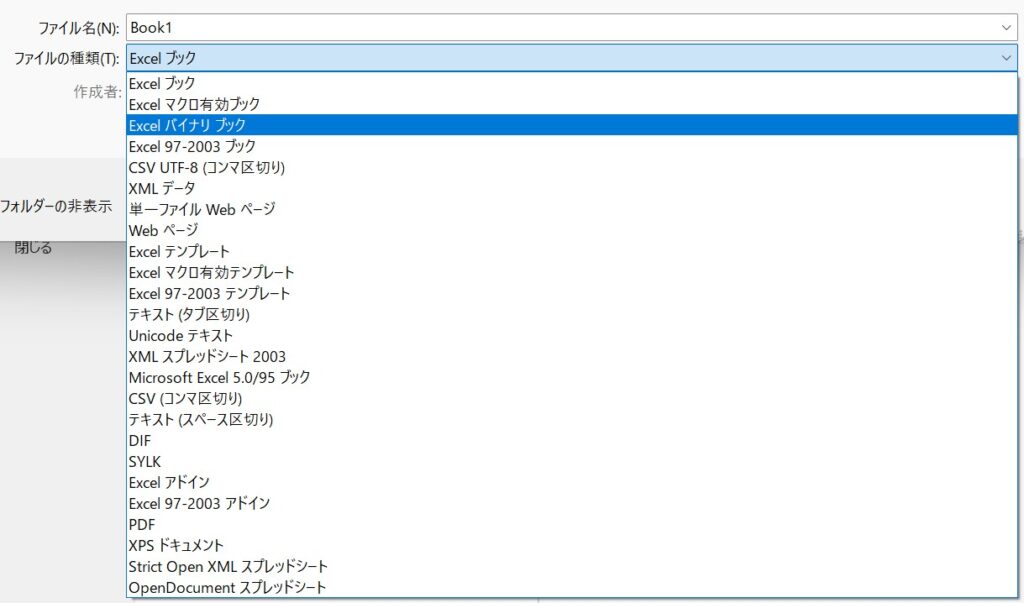This screenshot has height=603, width=1024.
Task: Select OpenDocument スプレッドシート format
Action: point(227,587)
